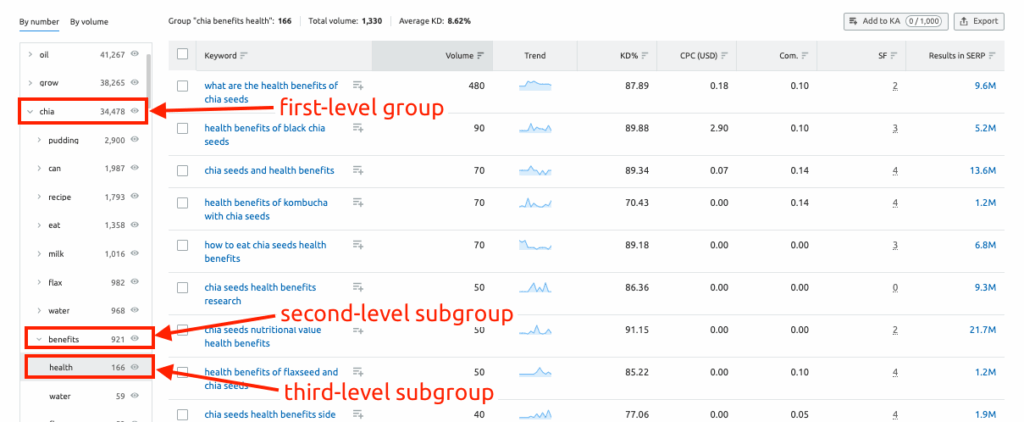The image size is (1024, 422).
Task: Toggle eye icon for the oil group
Action: 135,55
